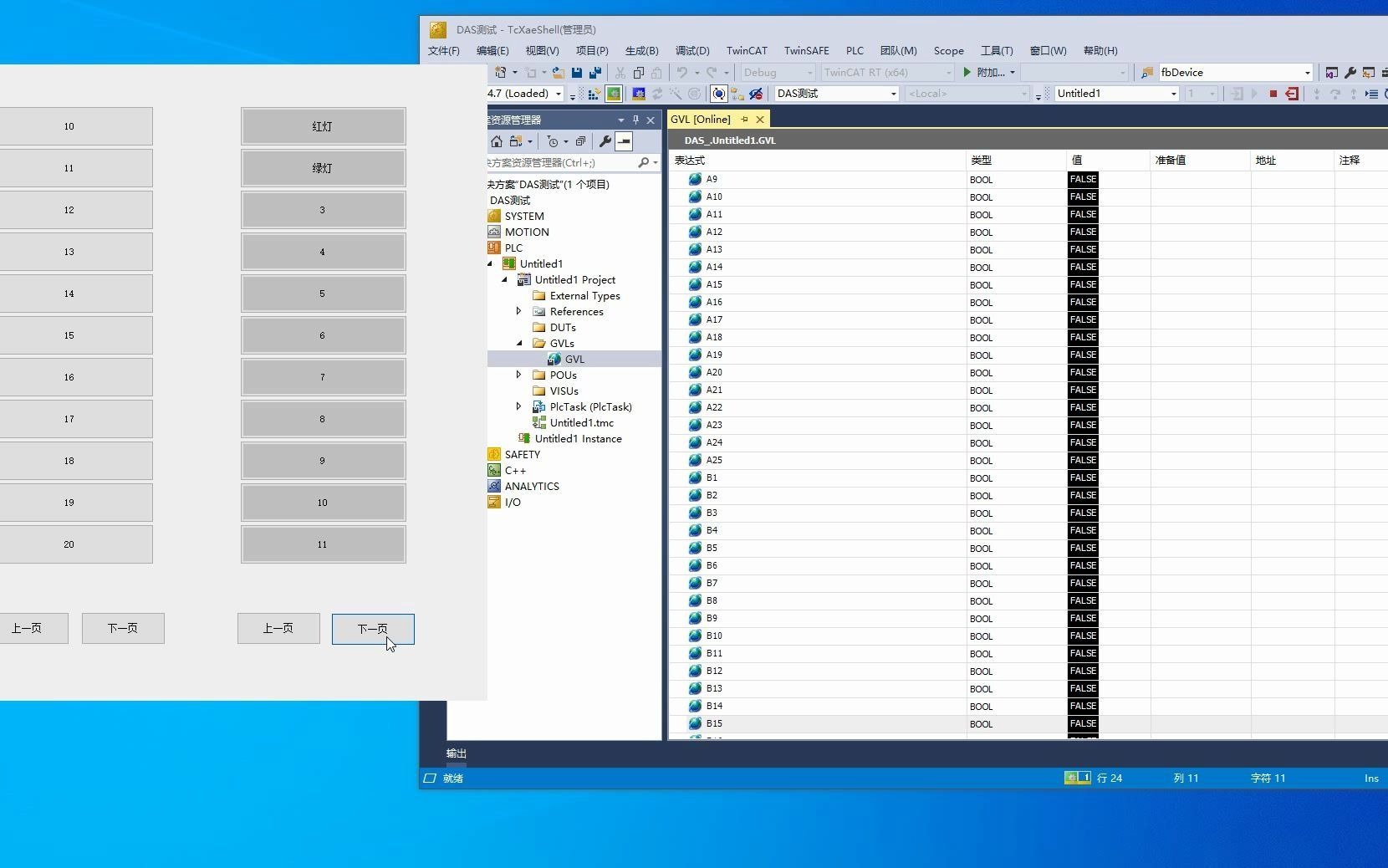This screenshot has width=1388, height=868.
Task: Click the FALSE value cell for A9
Action: tap(1083, 179)
